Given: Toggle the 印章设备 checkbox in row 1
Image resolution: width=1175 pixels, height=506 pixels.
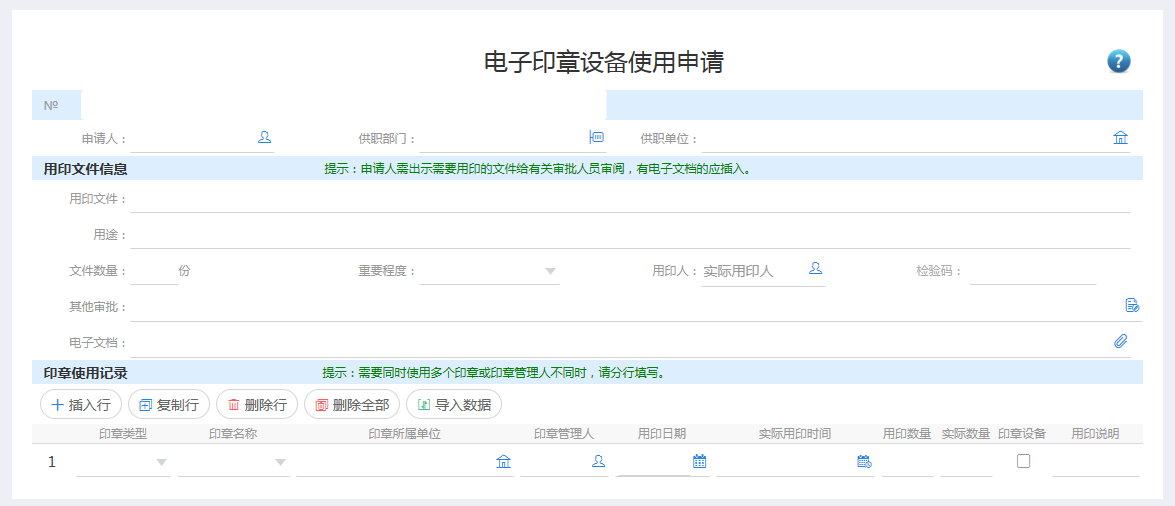Looking at the screenshot, I should pyautogui.click(x=1023, y=461).
